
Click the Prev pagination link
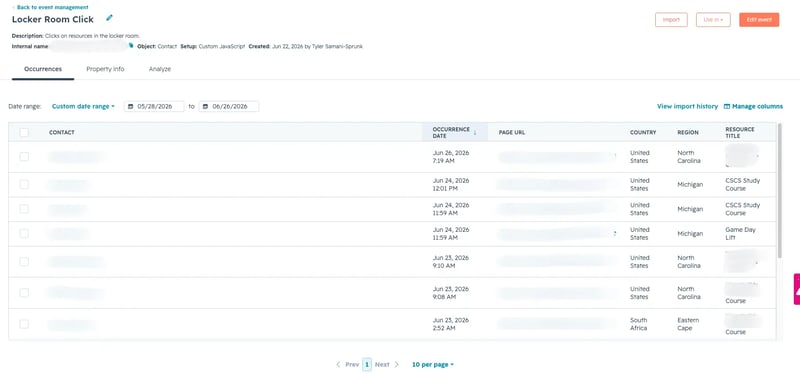[352, 365]
